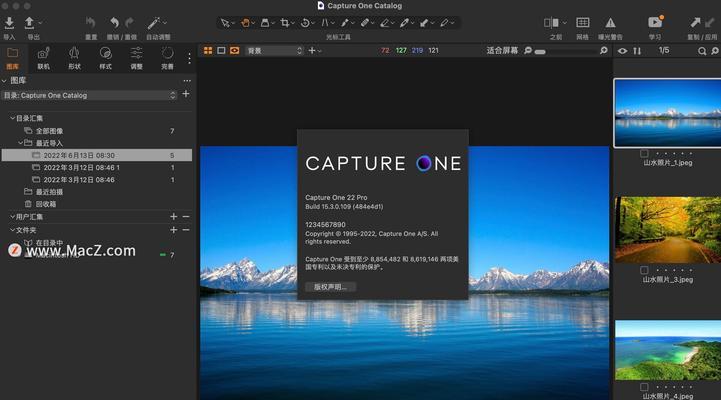This screenshot has height=400, width=721.
Task: Open the 目录: Capture One Catalog selector
Action: point(89,95)
